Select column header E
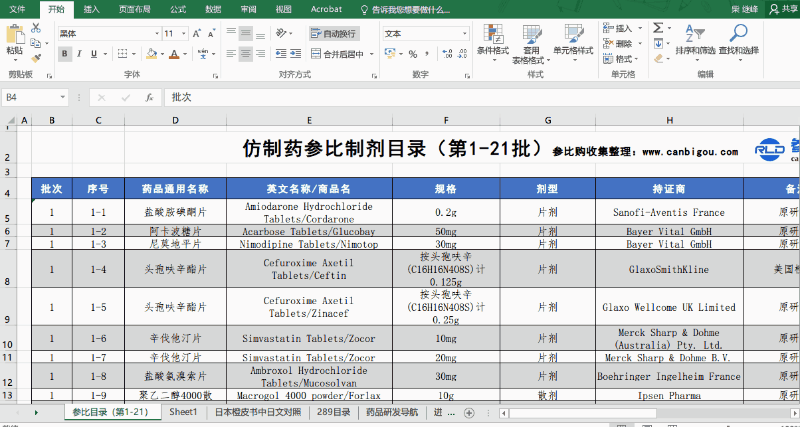Image resolution: width=800 pixels, height=427 pixels. [309, 120]
